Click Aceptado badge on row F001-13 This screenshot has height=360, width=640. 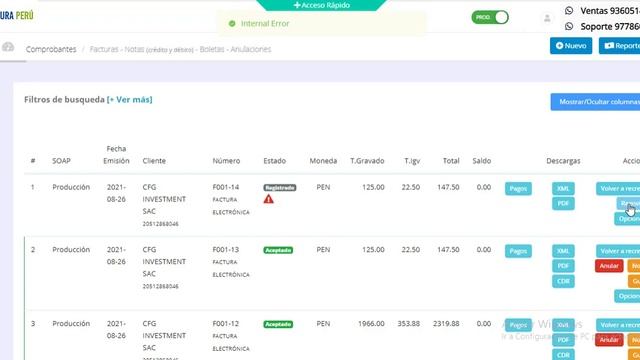[x=278, y=250]
